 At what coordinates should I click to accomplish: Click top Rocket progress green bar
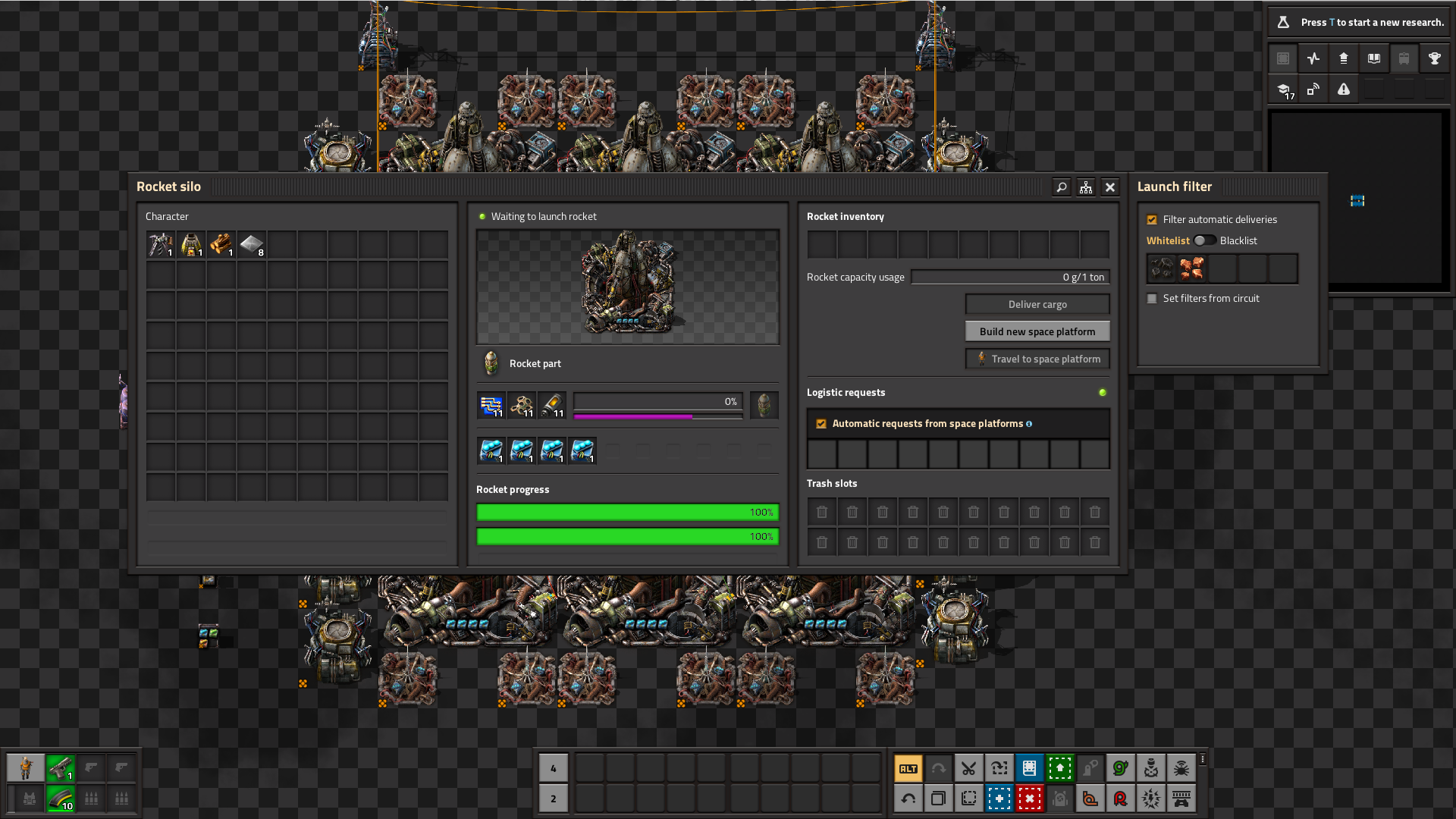[x=627, y=512]
